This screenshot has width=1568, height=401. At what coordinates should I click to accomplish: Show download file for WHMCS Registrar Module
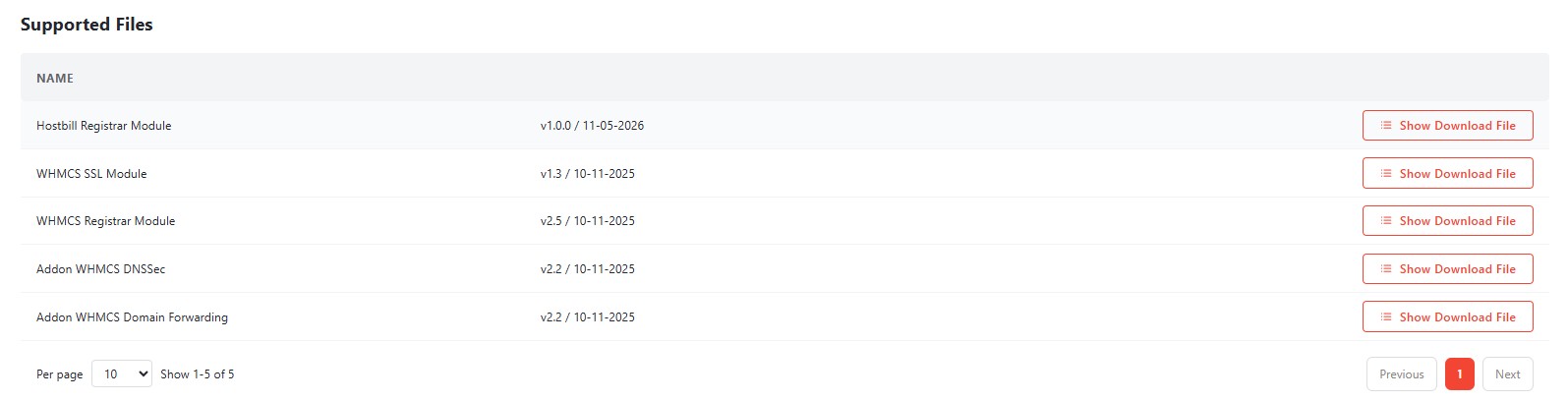pos(1447,221)
